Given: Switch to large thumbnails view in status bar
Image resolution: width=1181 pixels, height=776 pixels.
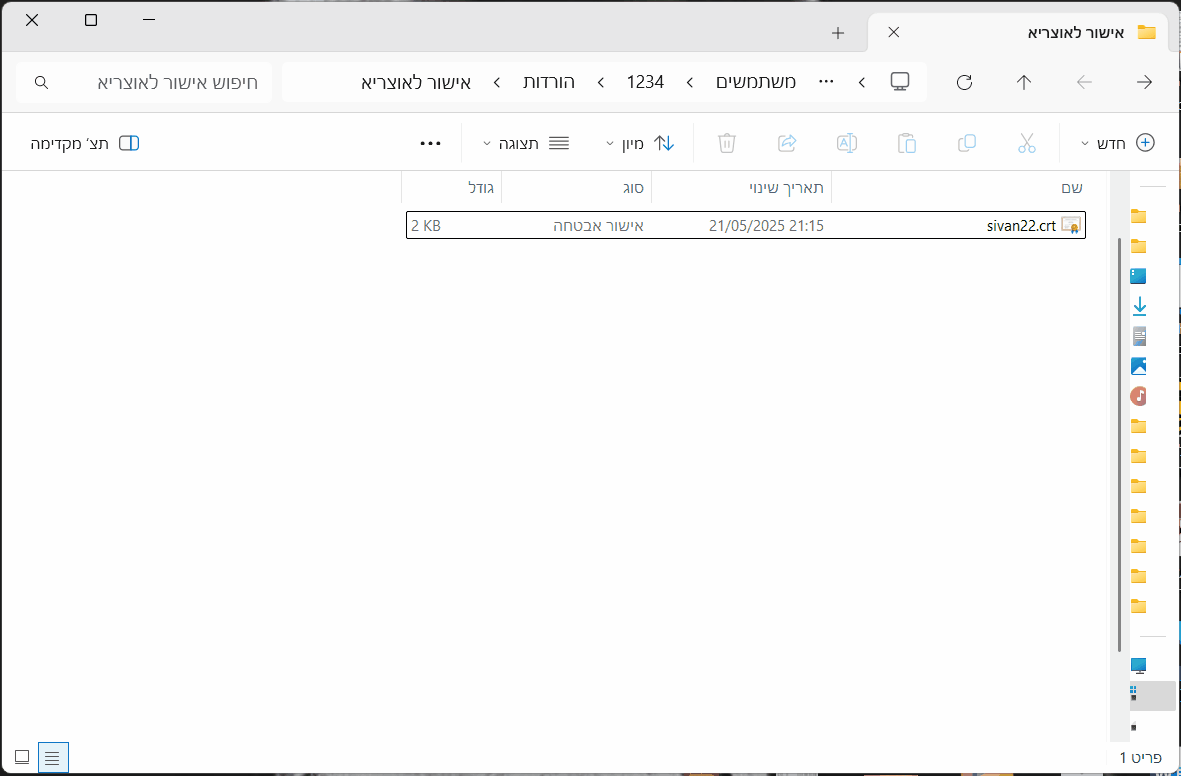Looking at the screenshot, I should pos(22,757).
